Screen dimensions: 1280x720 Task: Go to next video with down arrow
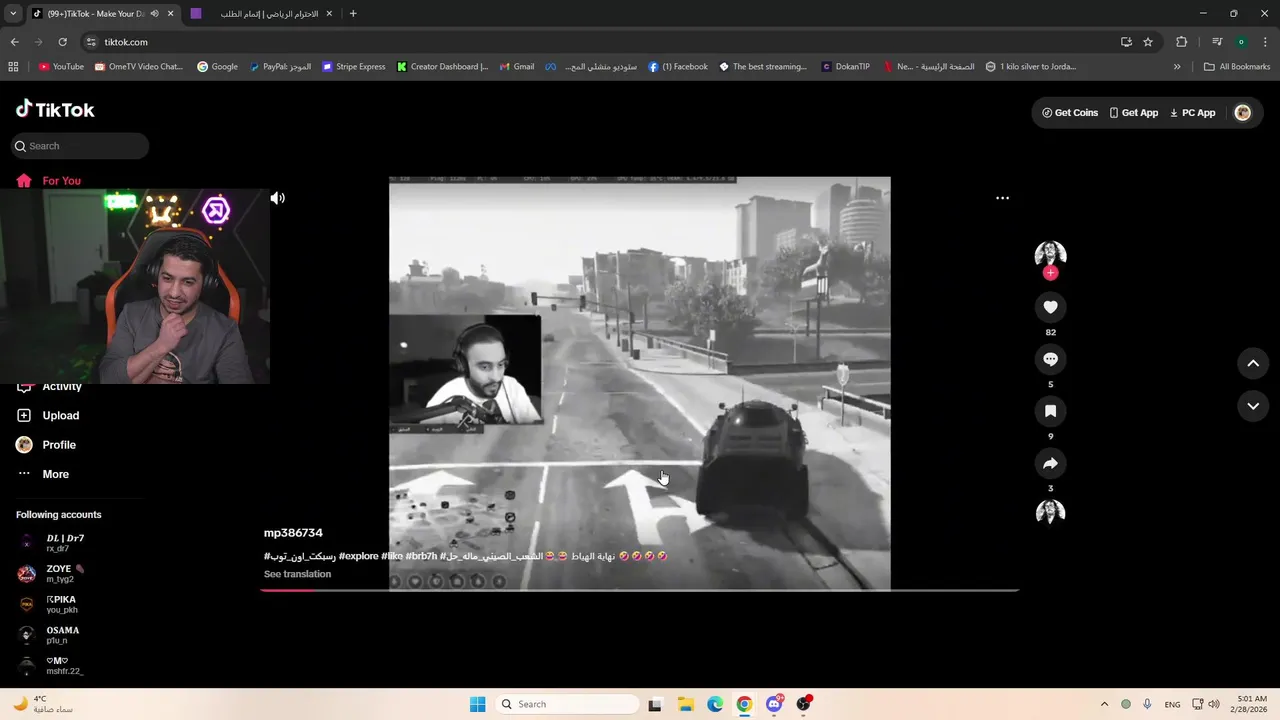(x=1253, y=406)
